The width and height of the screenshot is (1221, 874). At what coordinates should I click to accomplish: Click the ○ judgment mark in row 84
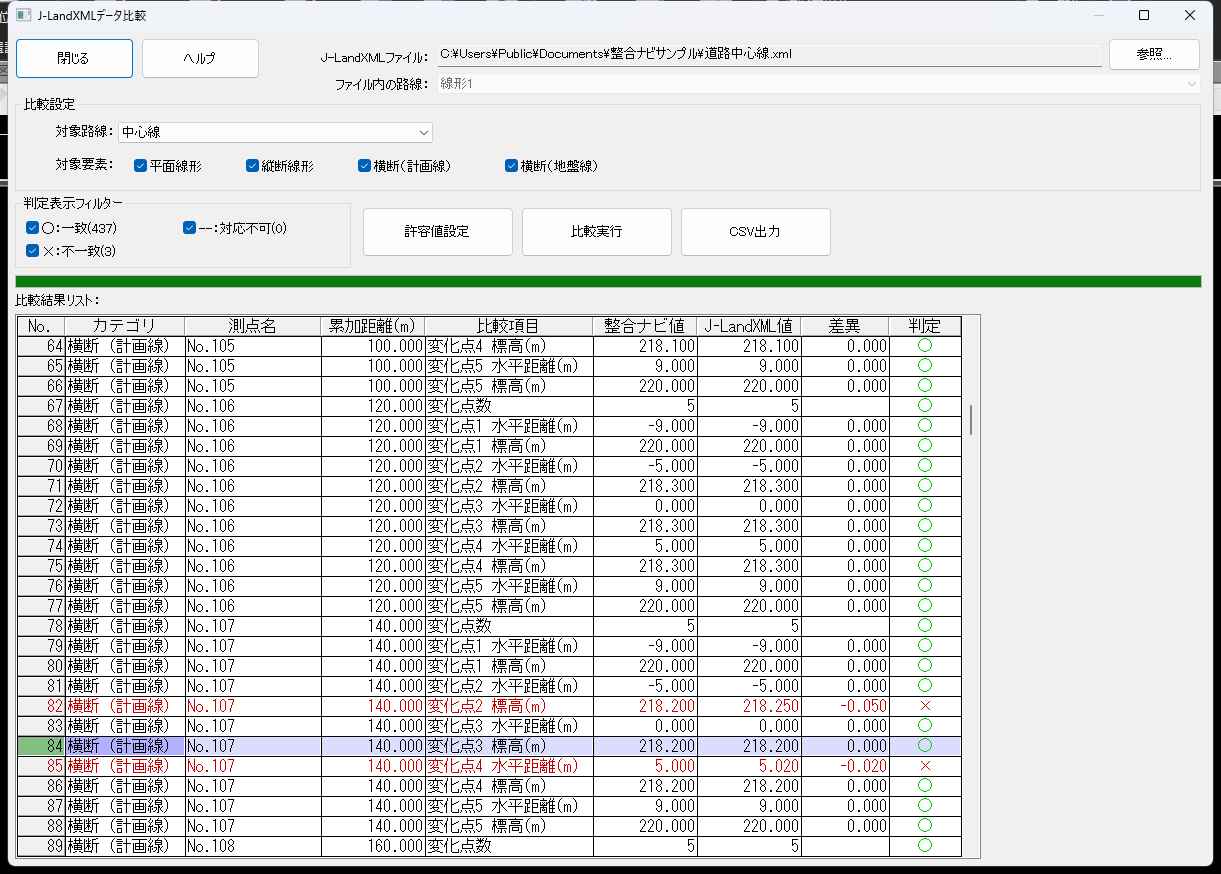tap(925, 746)
